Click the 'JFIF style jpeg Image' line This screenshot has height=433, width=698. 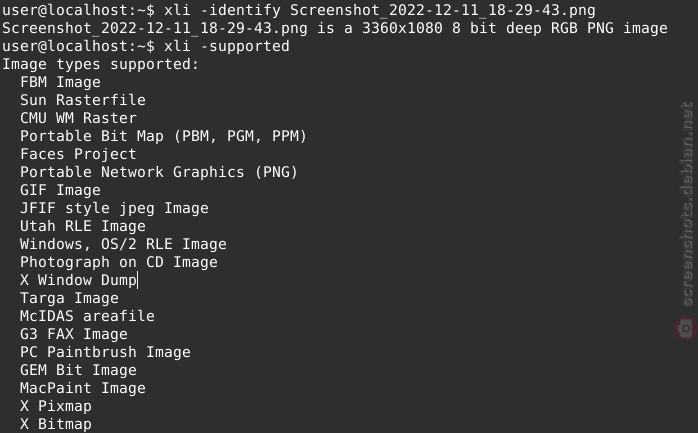tap(114, 208)
